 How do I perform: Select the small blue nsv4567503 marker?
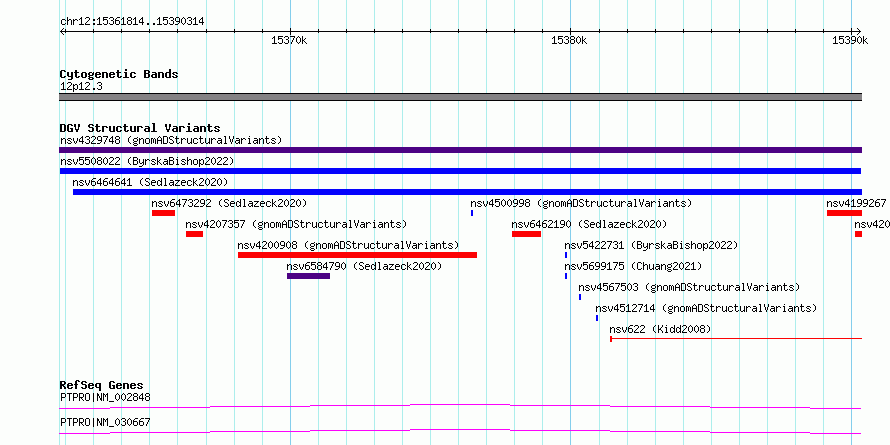tap(580, 297)
